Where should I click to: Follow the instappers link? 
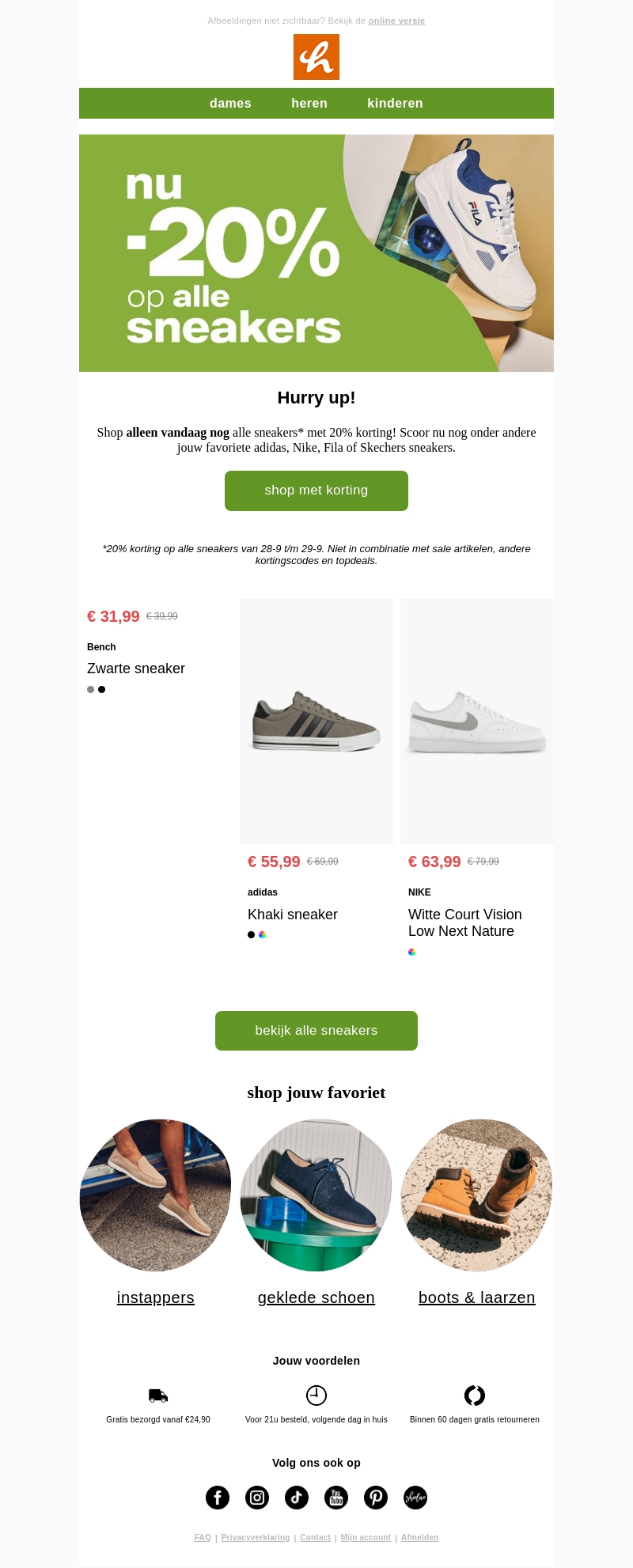(x=156, y=1297)
